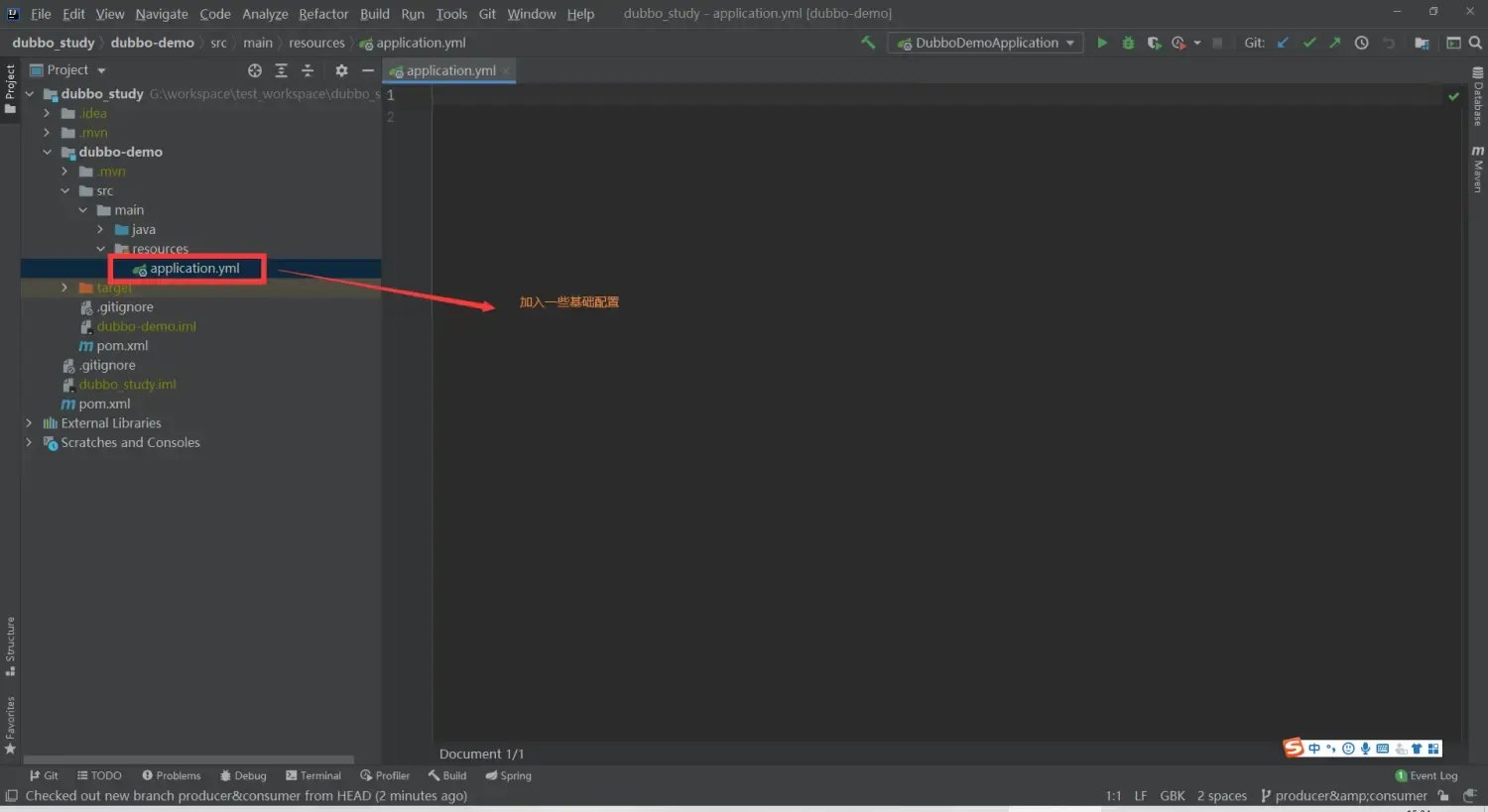Locate the opened file in the project tree
Image resolution: width=1488 pixels, height=812 pixels.
[x=255, y=70]
